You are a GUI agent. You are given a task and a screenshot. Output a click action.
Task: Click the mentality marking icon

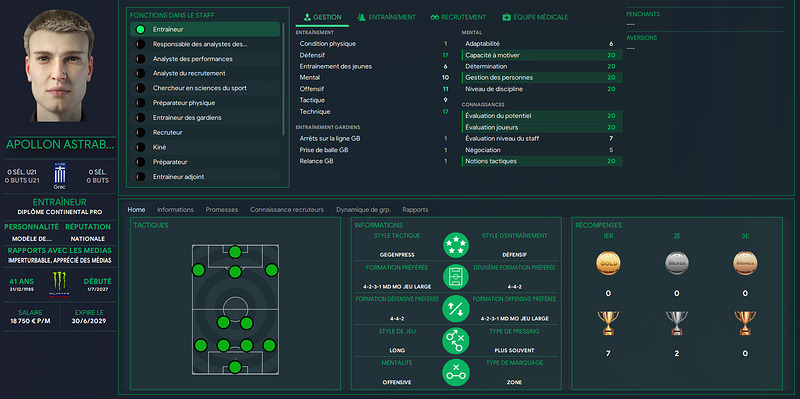[456, 373]
